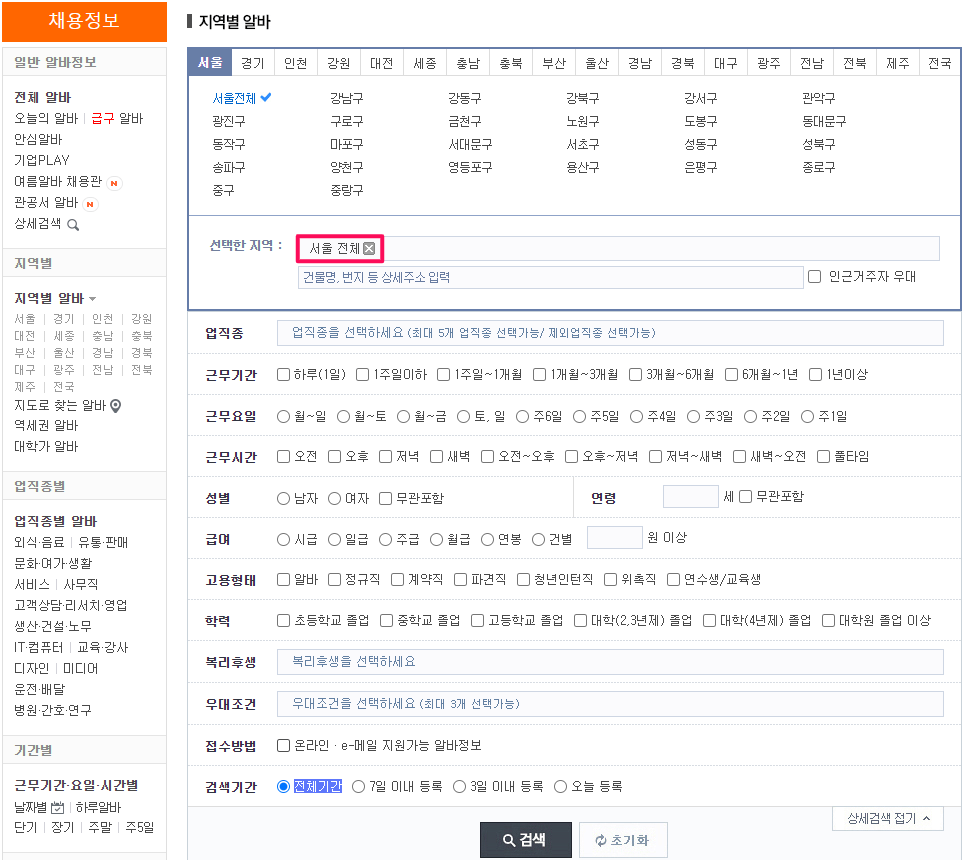Select the 남자 gender radio button
This screenshot has width=964, height=860.
pos(283,499)
